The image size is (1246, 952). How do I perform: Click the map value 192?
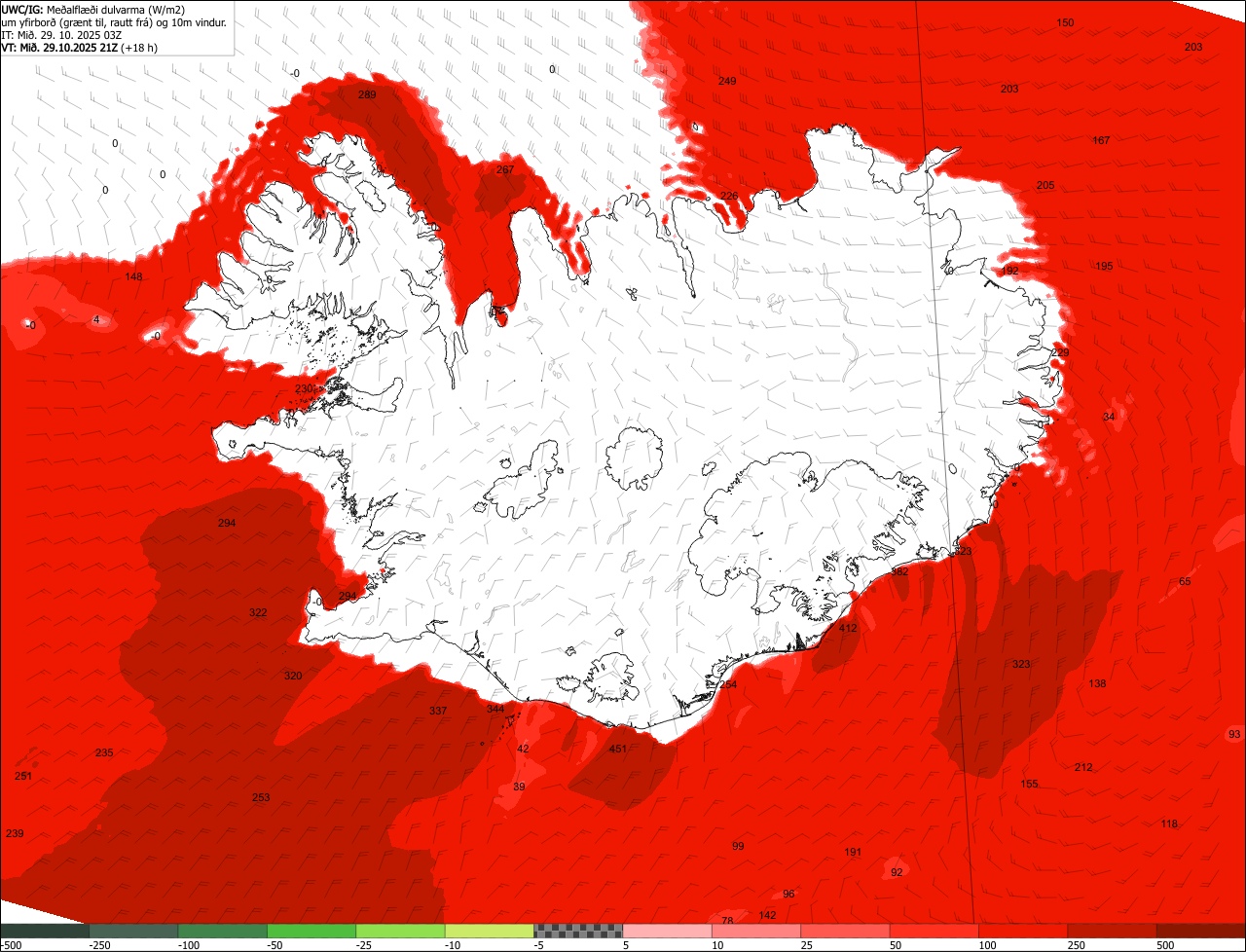1010,271
